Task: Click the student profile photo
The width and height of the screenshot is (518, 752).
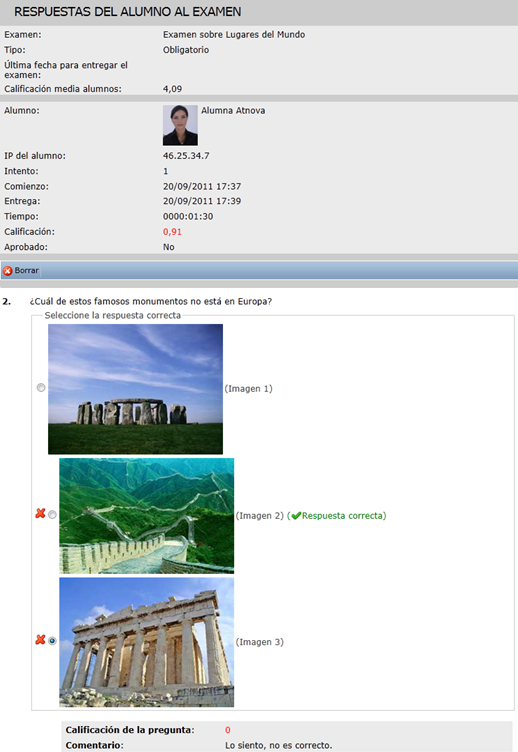Action: [180, 125]
